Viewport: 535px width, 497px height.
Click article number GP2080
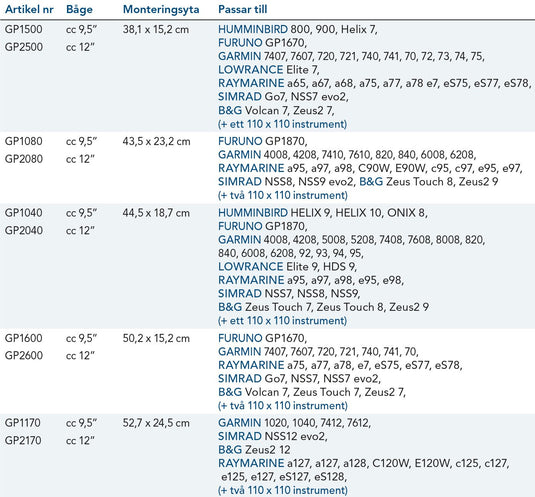[x=24, y=159]
